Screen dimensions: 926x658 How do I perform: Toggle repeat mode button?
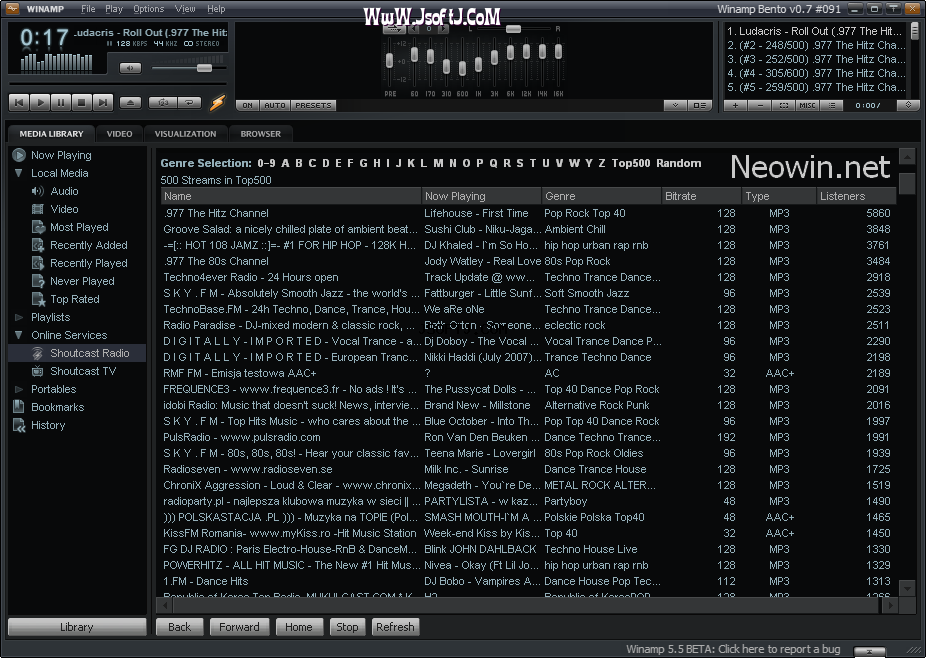click(x=189, y=103)
